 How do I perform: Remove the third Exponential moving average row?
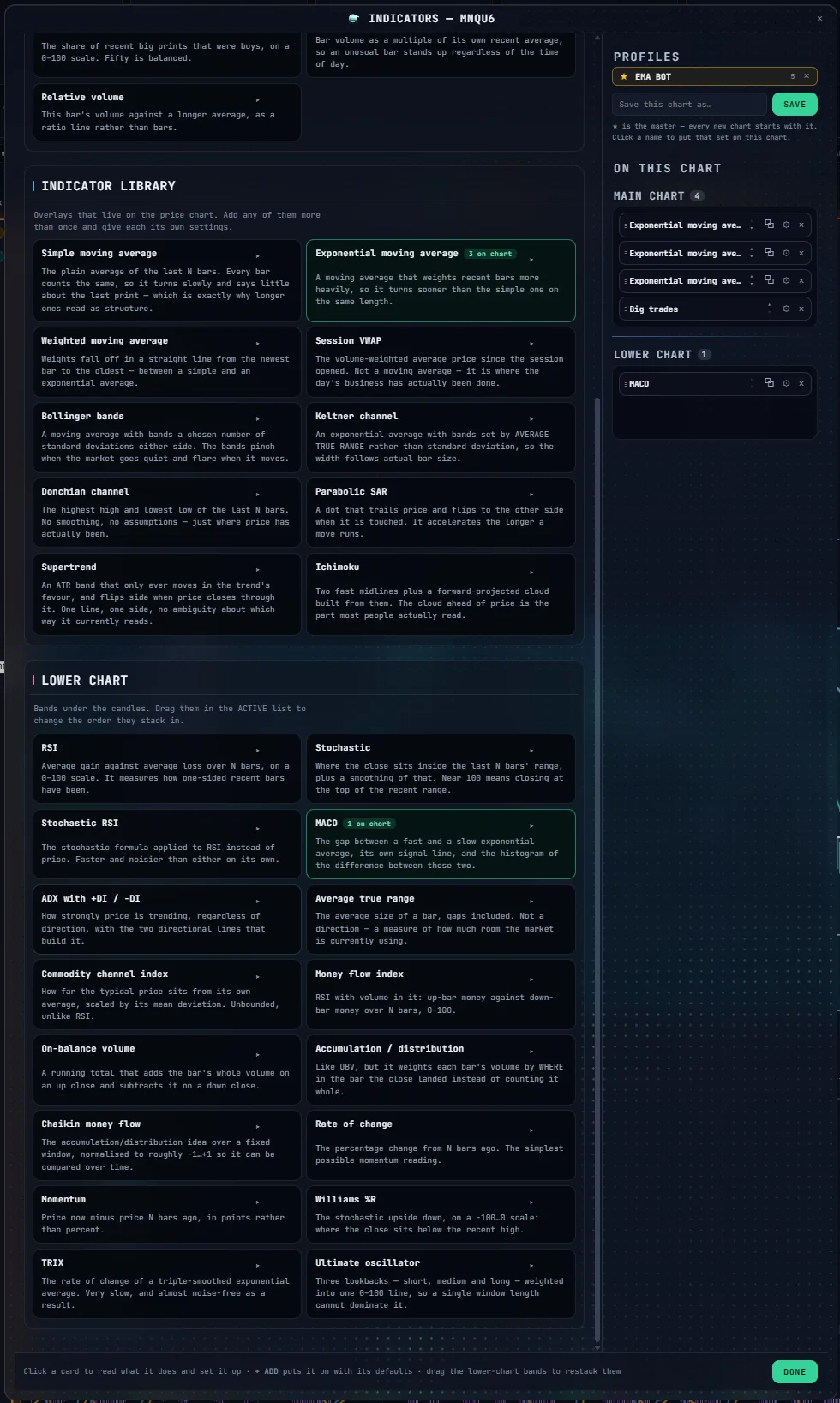tap(801, 280)
